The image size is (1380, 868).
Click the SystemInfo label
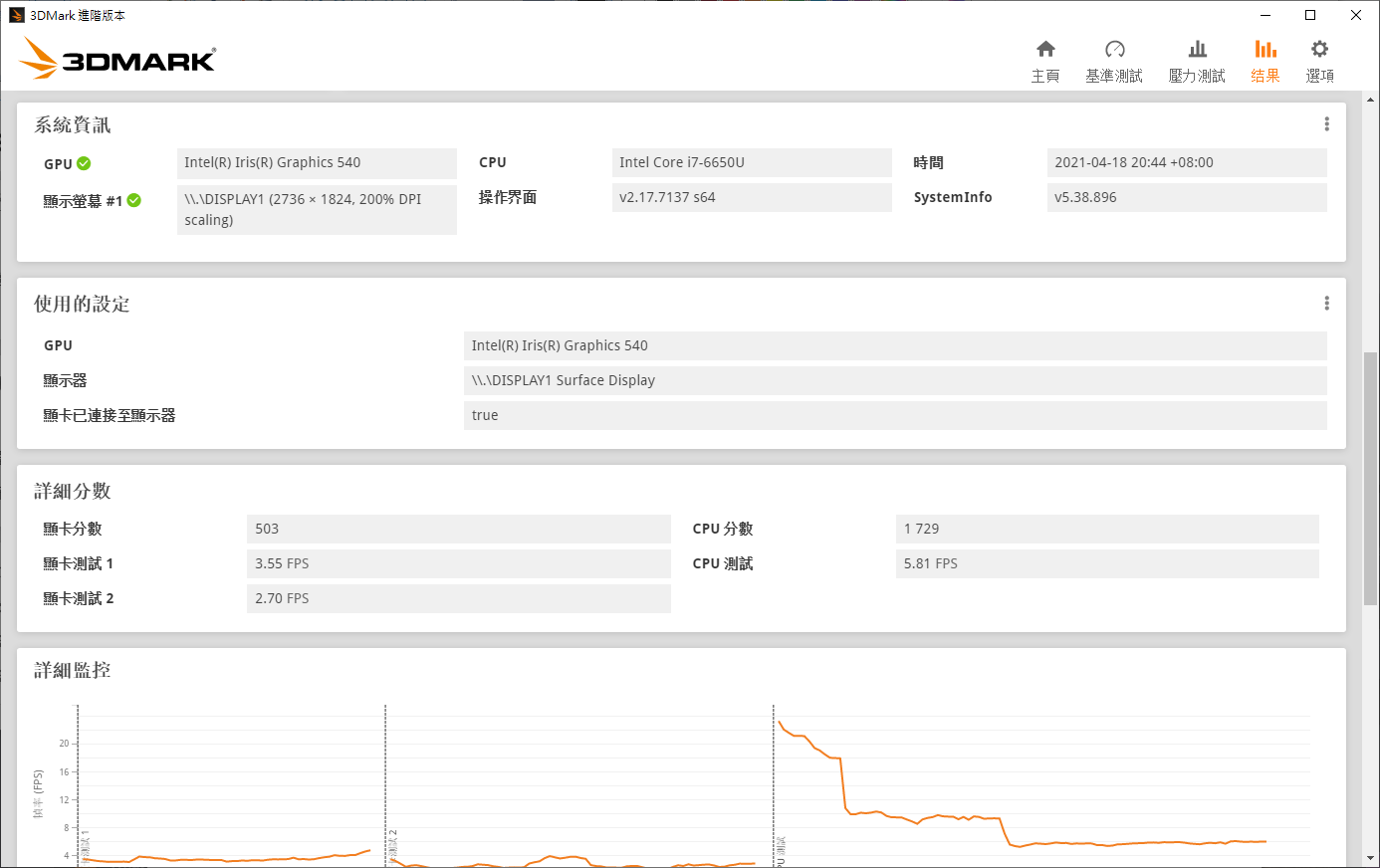[x=953, y=197]
